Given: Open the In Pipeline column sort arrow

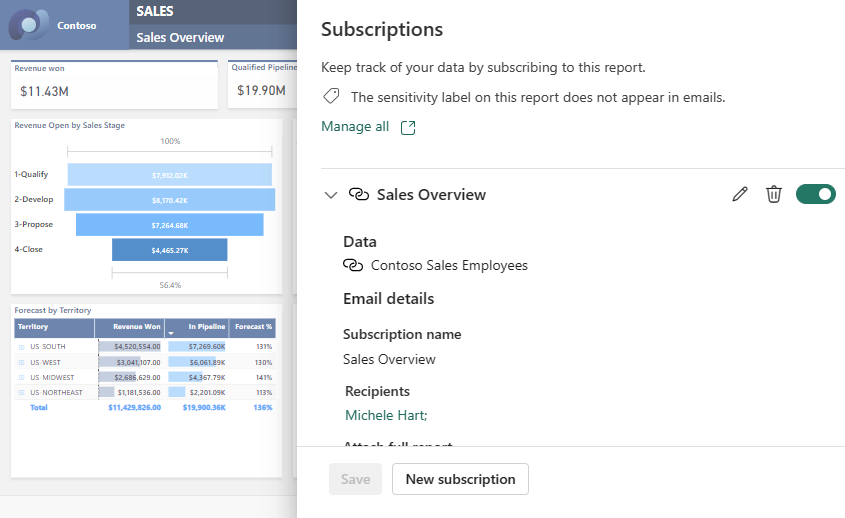Looking at the screenshot, I should 171,334.
